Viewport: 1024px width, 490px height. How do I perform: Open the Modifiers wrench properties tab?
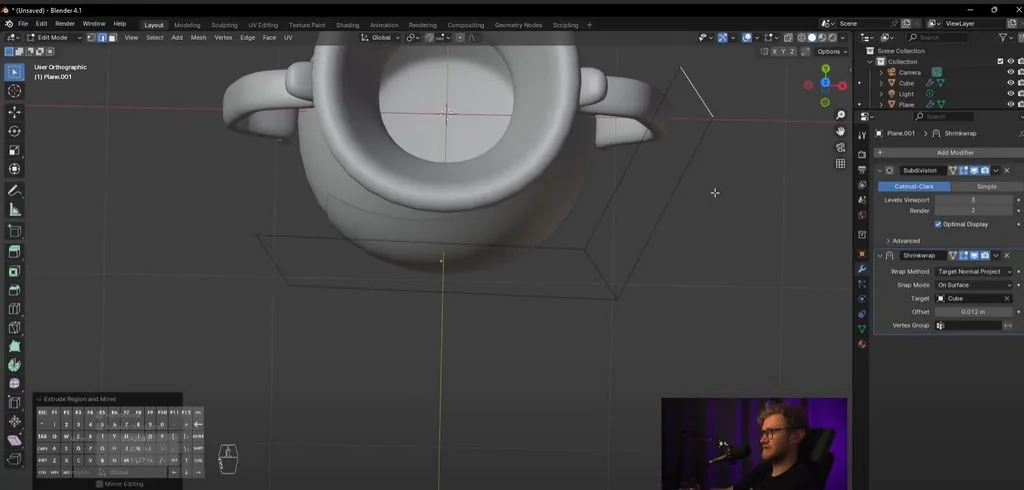(862, 269)
